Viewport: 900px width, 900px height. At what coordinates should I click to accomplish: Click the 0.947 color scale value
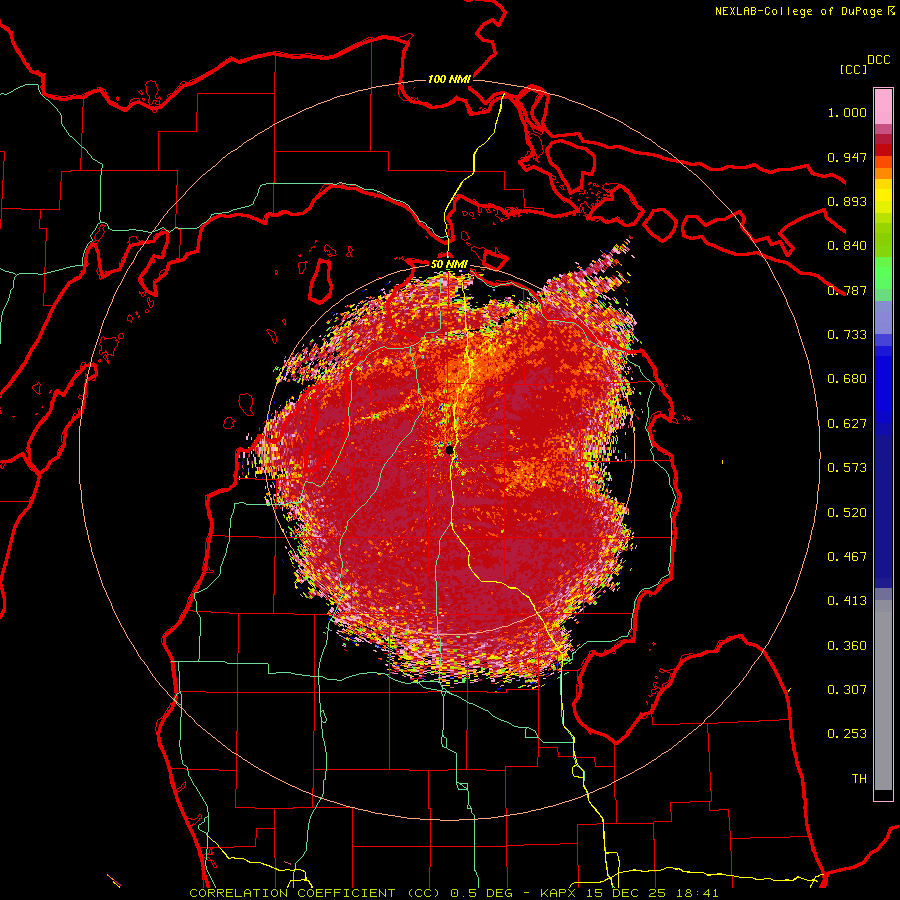847,157
